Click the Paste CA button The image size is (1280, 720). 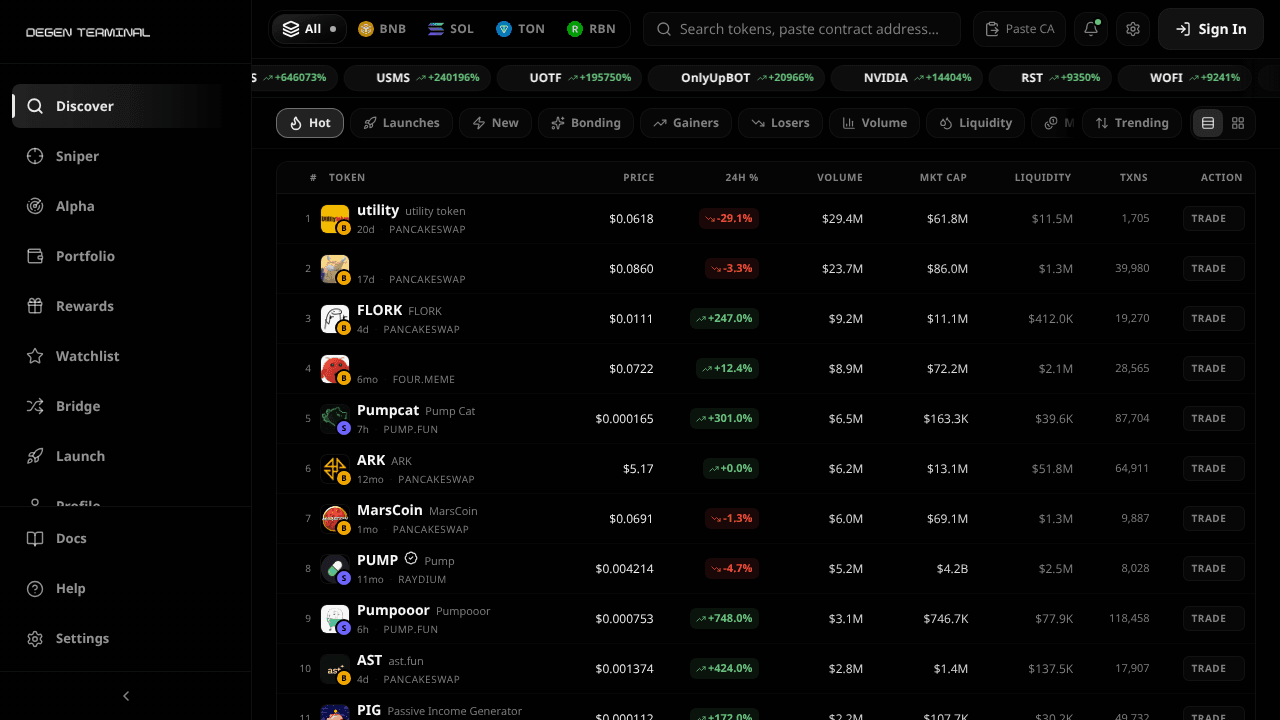(x=1019, y=29)
